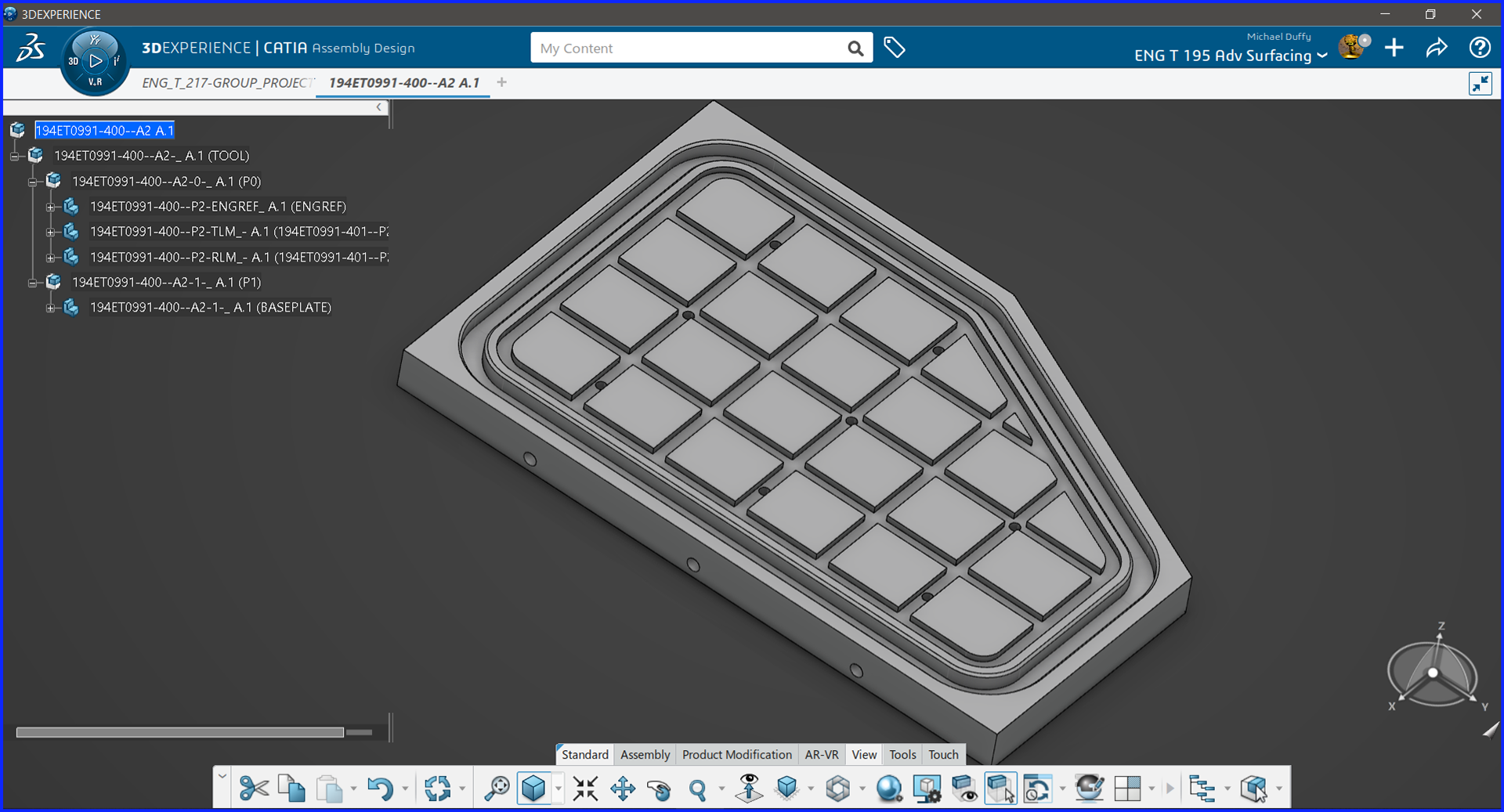Open the Tools tab
The width and height of the screenshot is (1504, 812).
coord(902,755)
